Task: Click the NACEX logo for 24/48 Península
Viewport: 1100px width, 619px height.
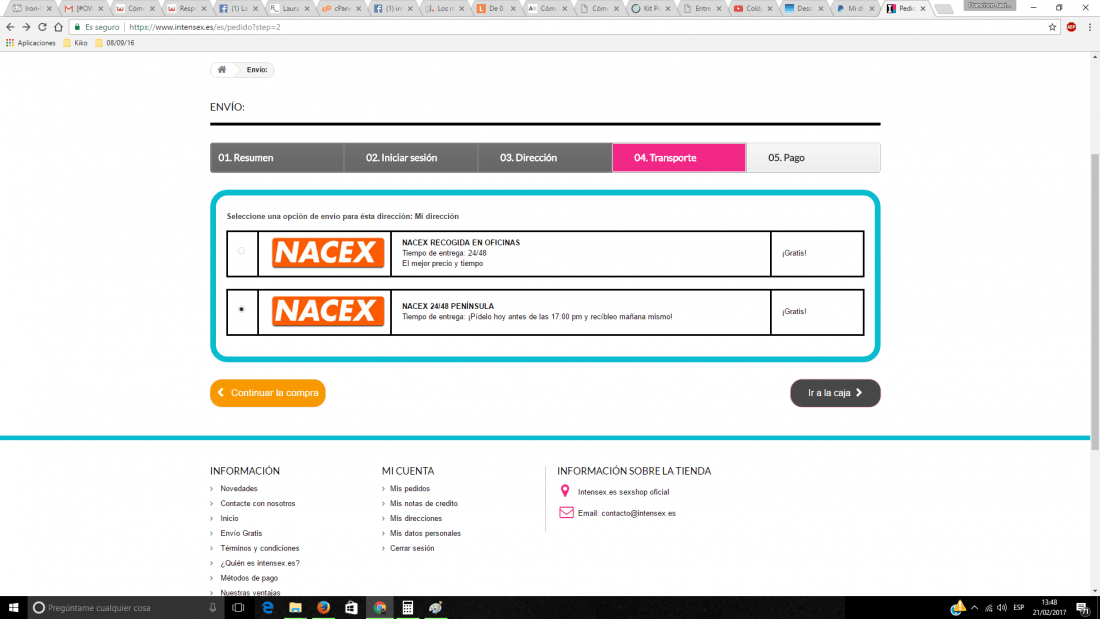Action: coord(328,311)
